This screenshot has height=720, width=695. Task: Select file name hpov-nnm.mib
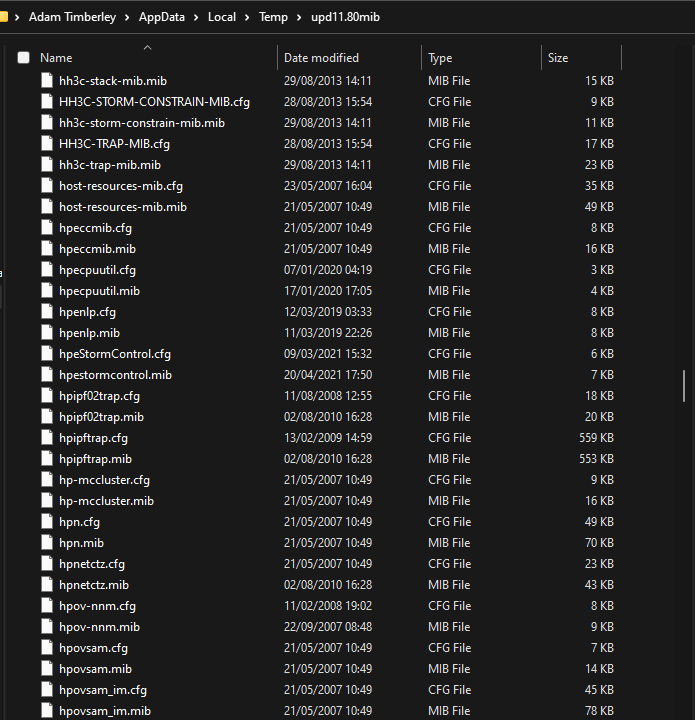pos(99,627)
